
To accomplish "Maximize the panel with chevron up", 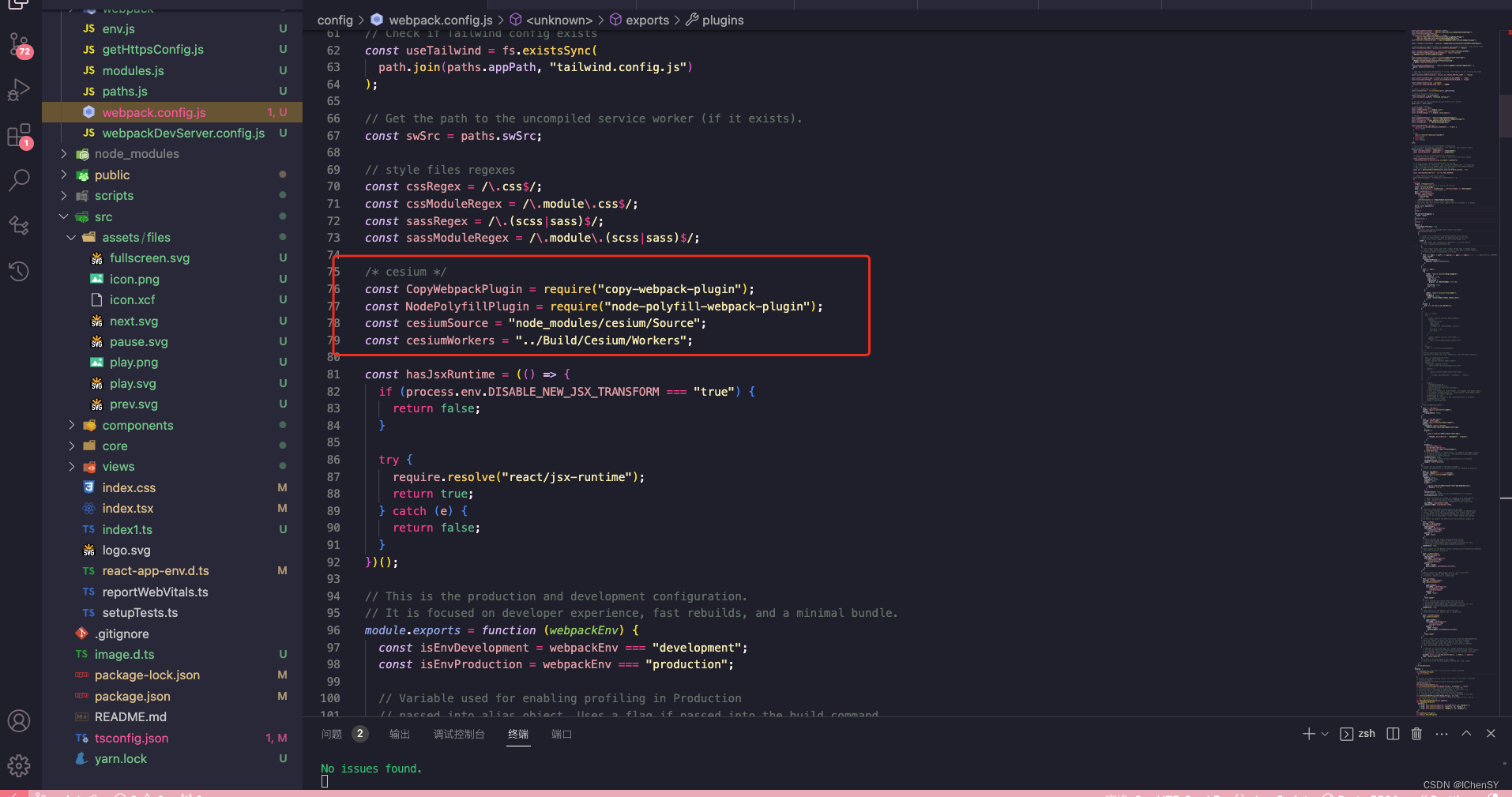I will click(x=1466, y=734).
